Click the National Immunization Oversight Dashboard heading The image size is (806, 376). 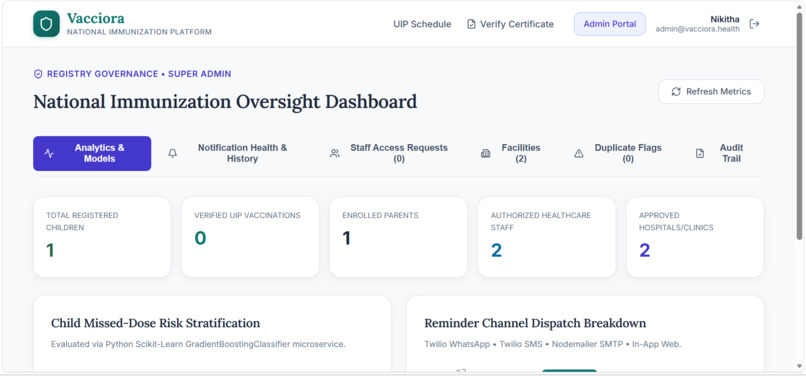[x=225, y=101]
